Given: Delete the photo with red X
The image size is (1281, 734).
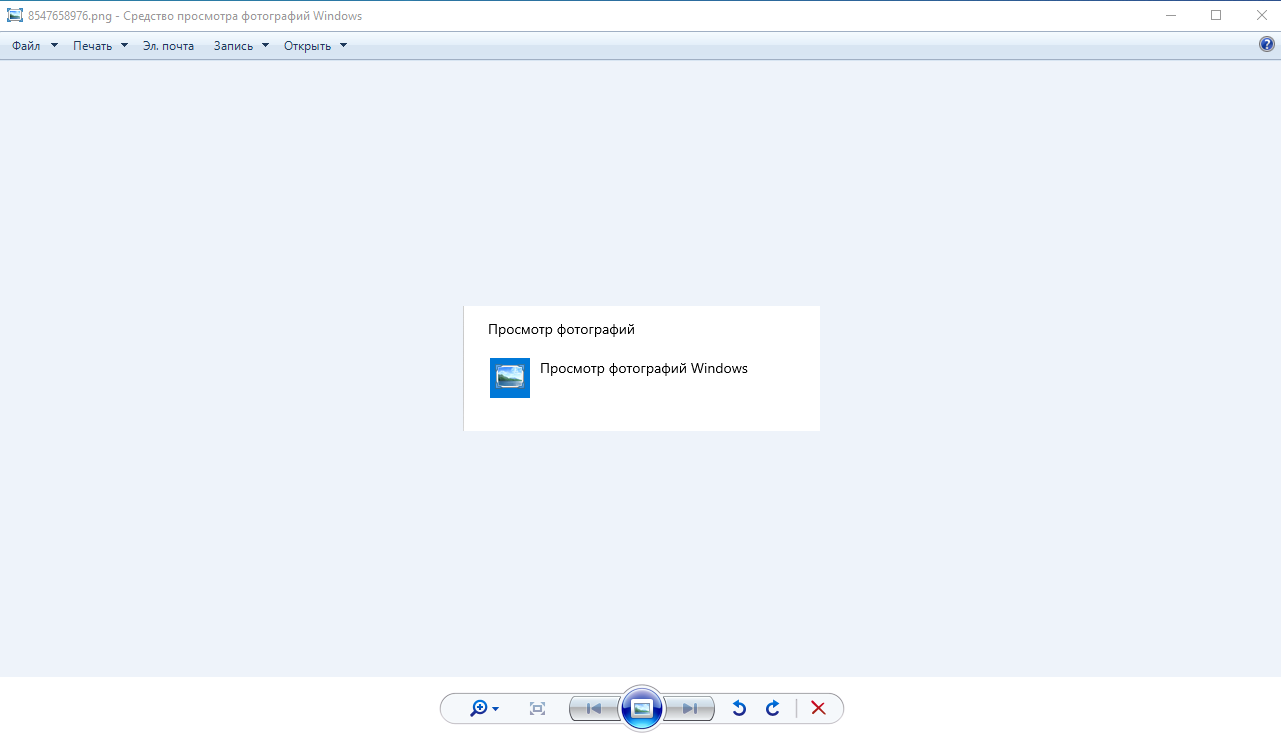Looking at the screenshot, I should click(x=818, y=708).
